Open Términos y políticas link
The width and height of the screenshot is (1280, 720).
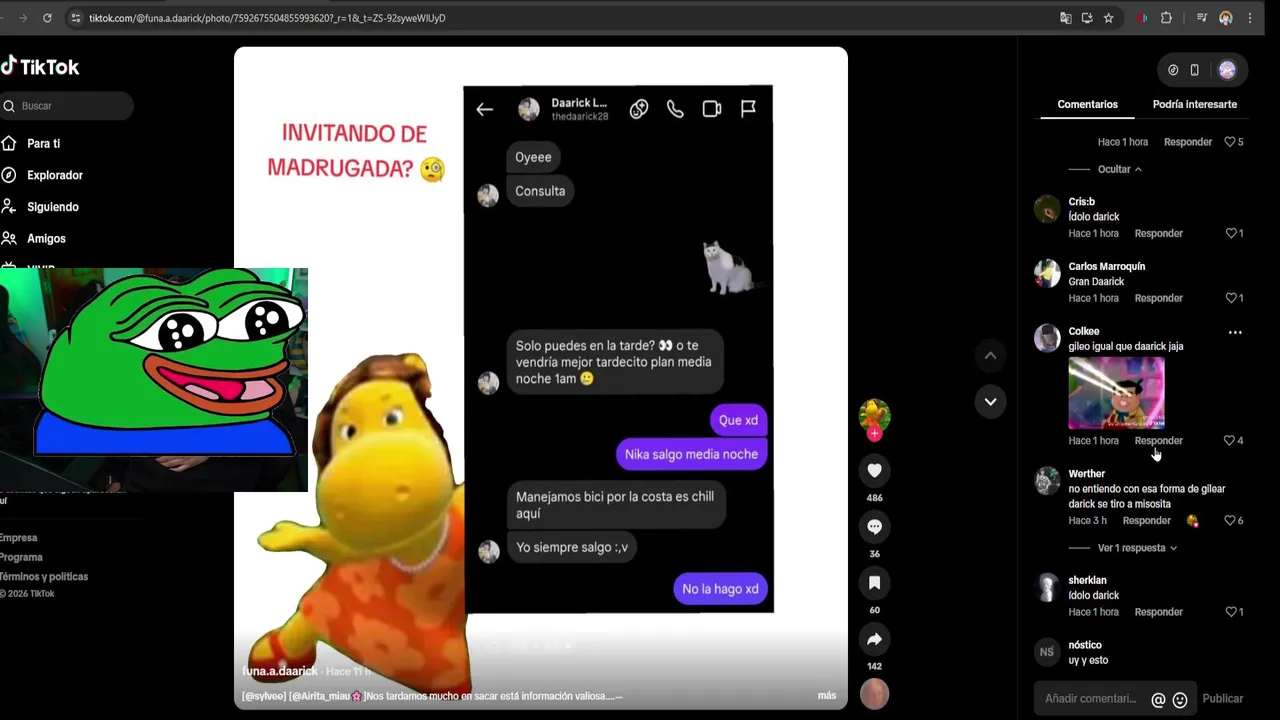tap(44, 576)
